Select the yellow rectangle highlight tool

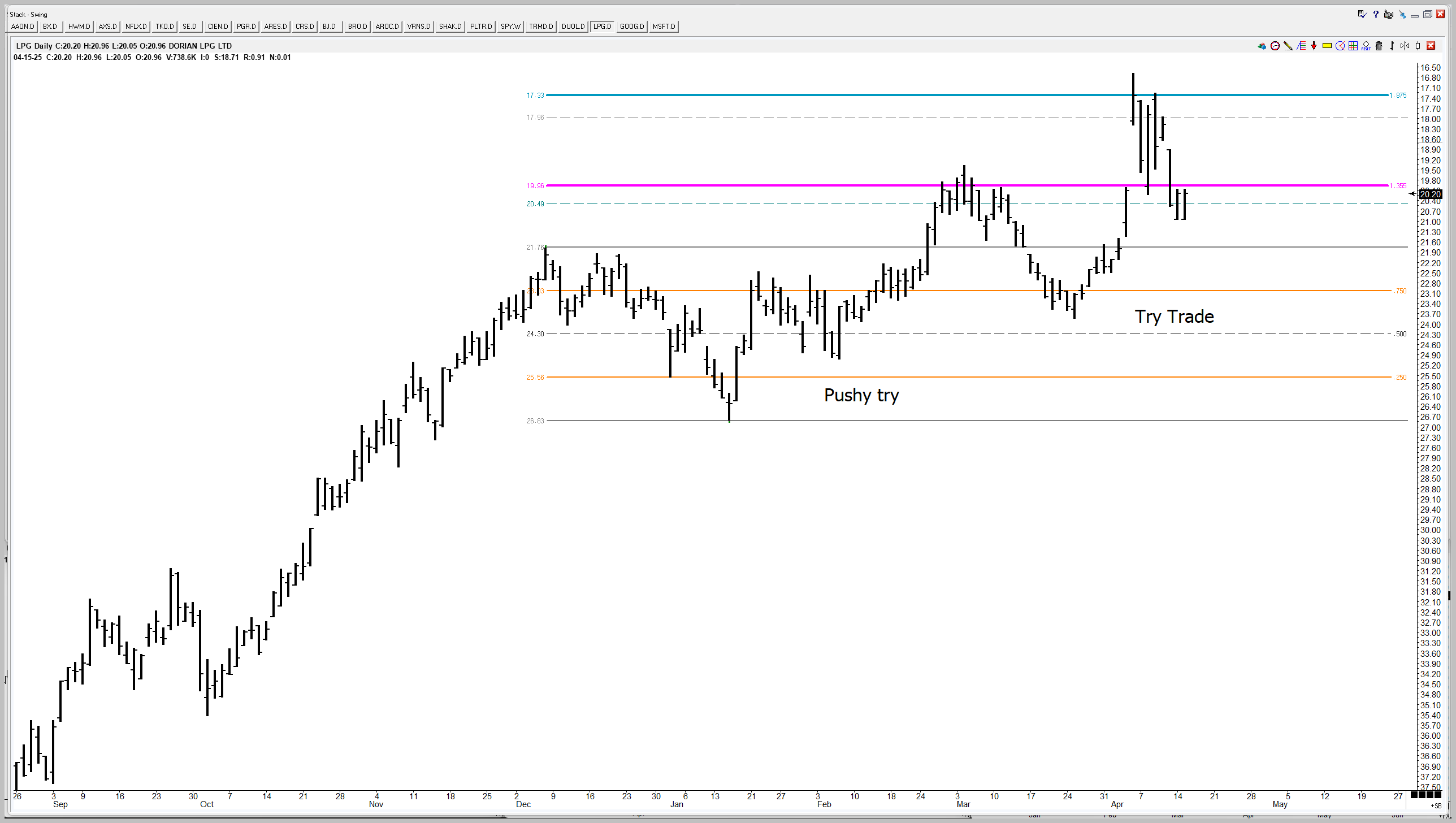(1327, 46)
